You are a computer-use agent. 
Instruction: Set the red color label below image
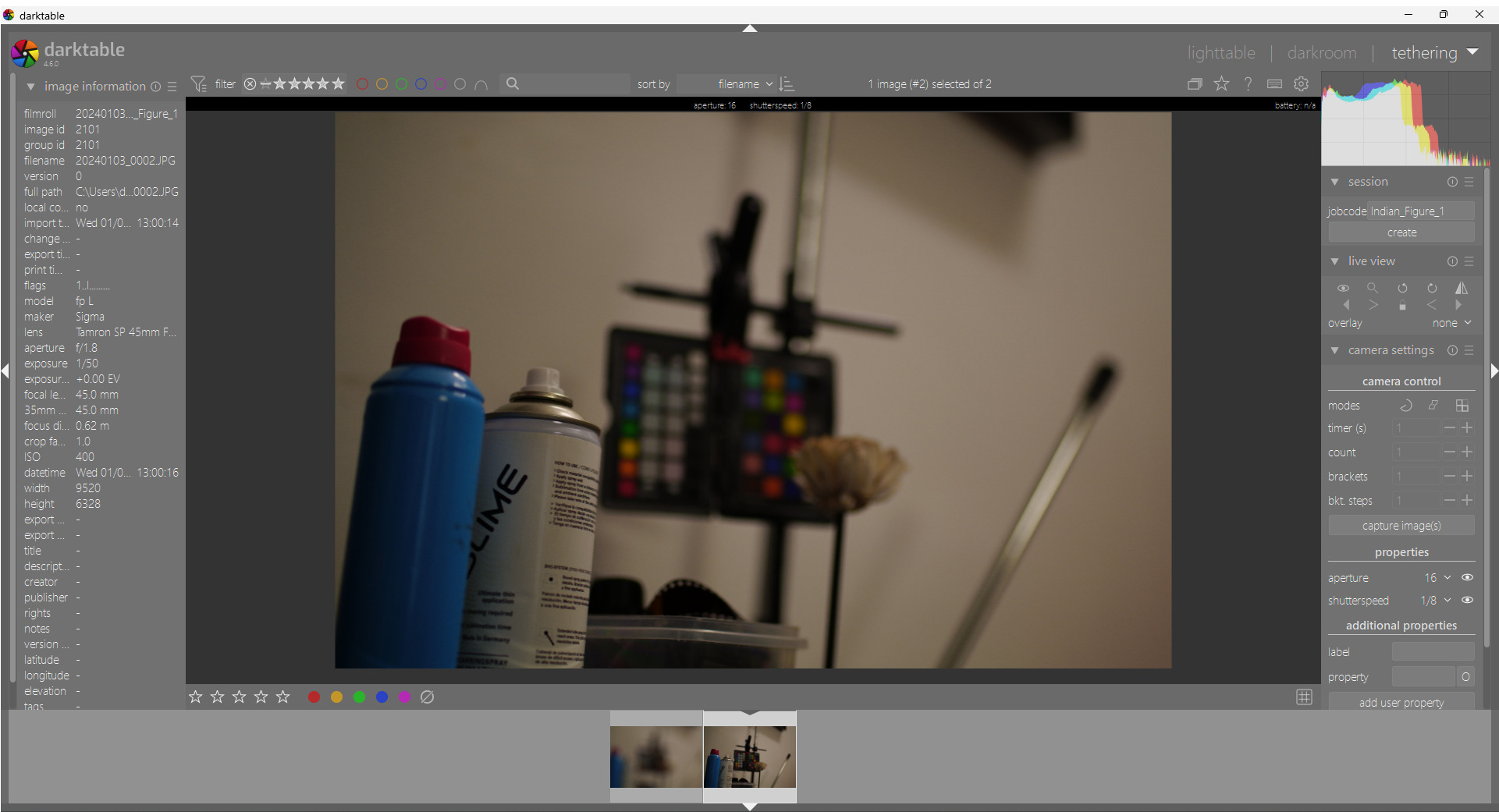pos(314,697)
